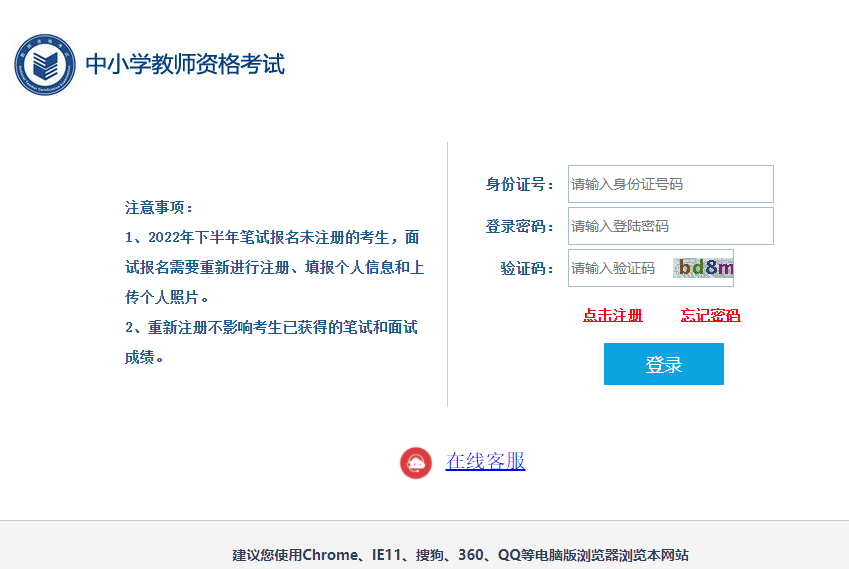Image resolution: width=849 pixels, height=569 pixels.
Task: Click the blue 登录 login button
Action: coord(664,364)
